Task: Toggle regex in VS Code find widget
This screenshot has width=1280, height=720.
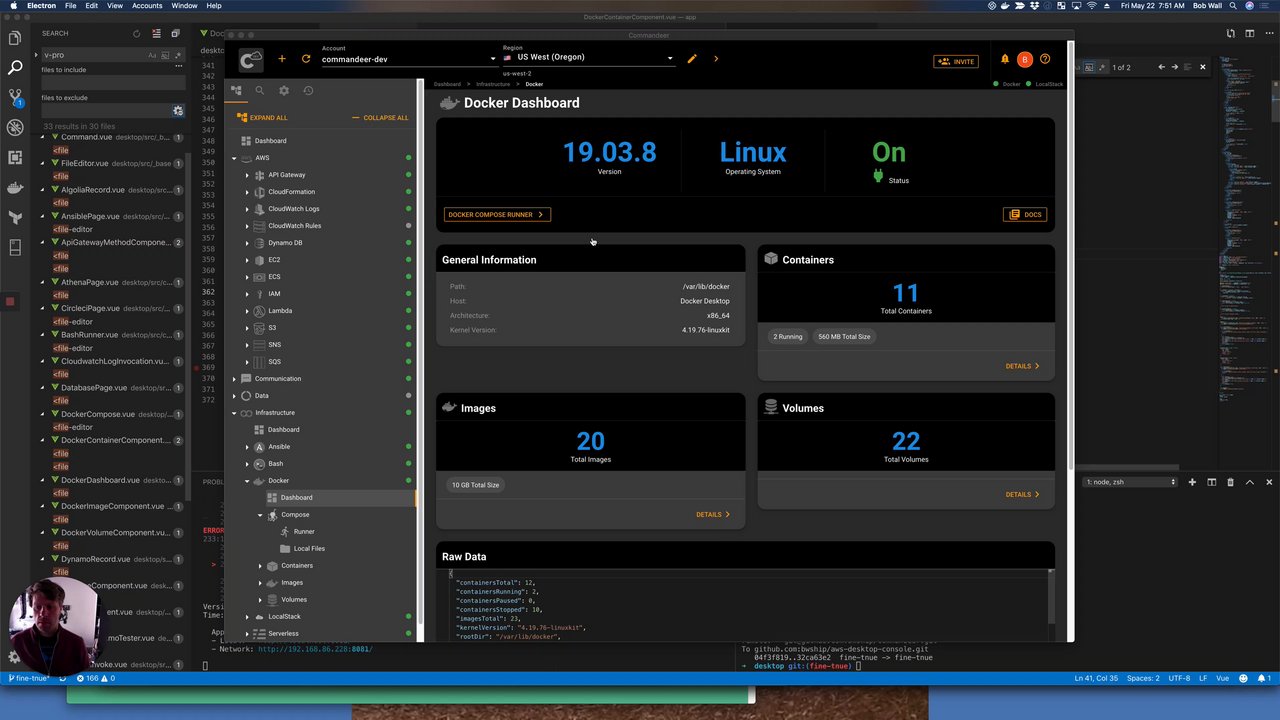Action: click(1103, 67)
